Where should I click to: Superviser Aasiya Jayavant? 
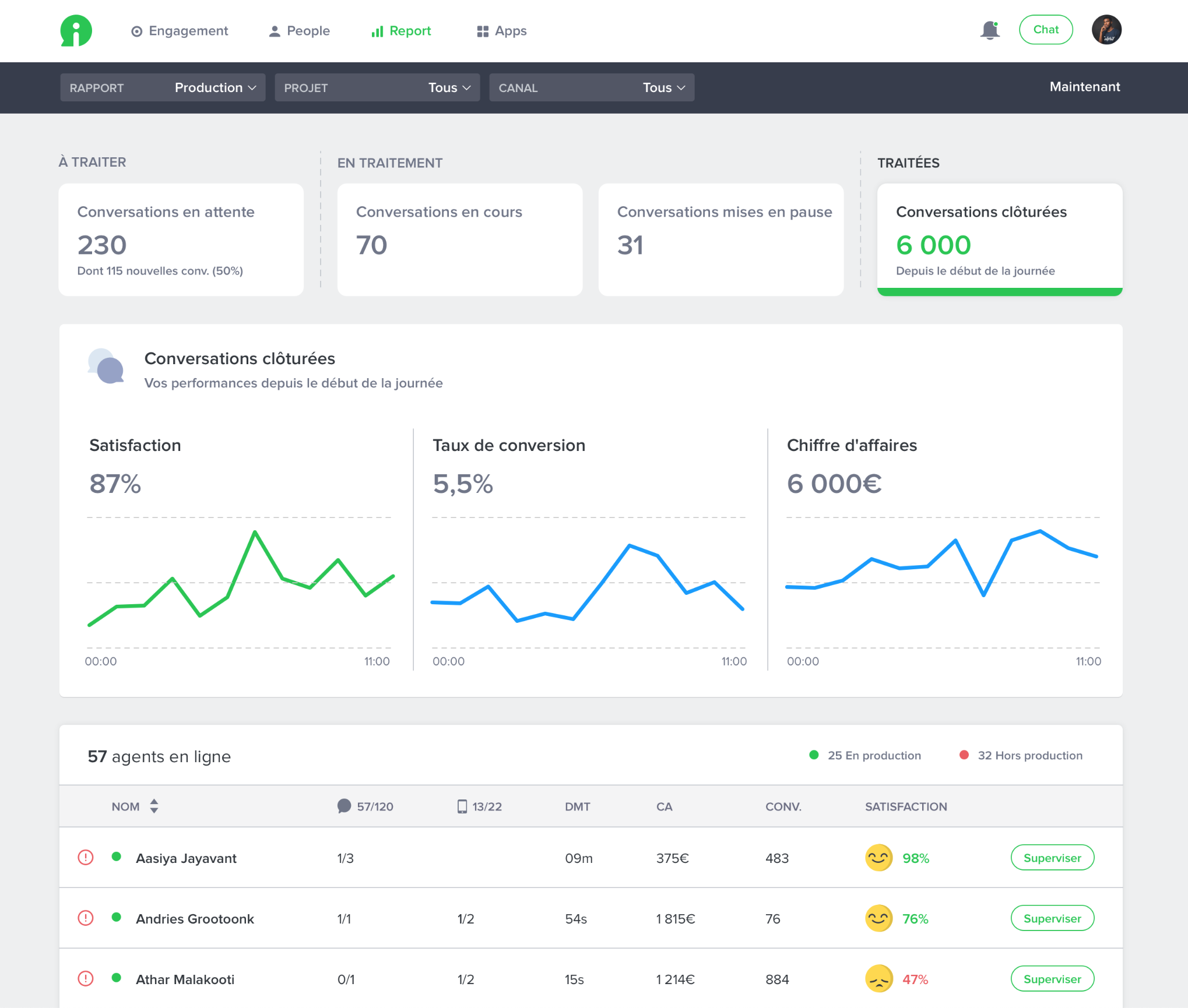pyautogui.click(x=1052, y=858)
